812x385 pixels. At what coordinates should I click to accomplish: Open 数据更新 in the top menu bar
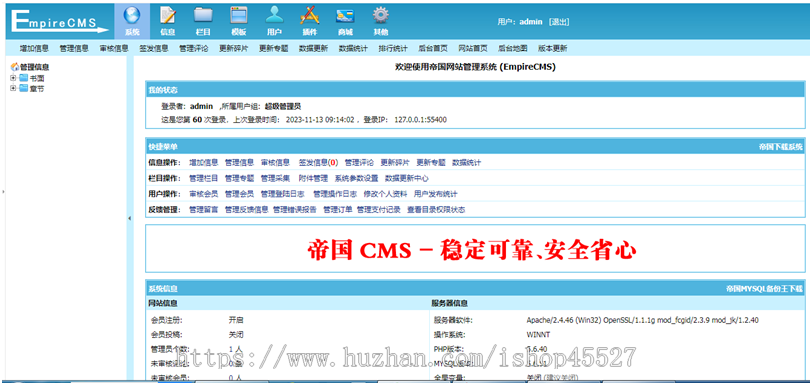coord(313,49)
